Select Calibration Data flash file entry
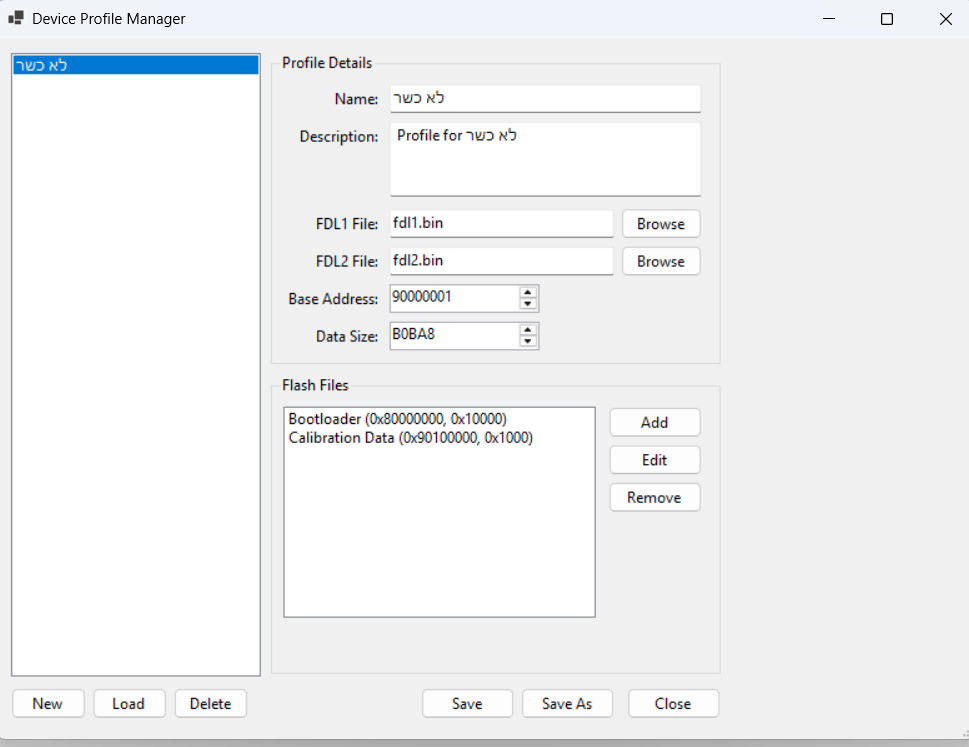Viewport: 969px width, 747px height. [410, 438]
